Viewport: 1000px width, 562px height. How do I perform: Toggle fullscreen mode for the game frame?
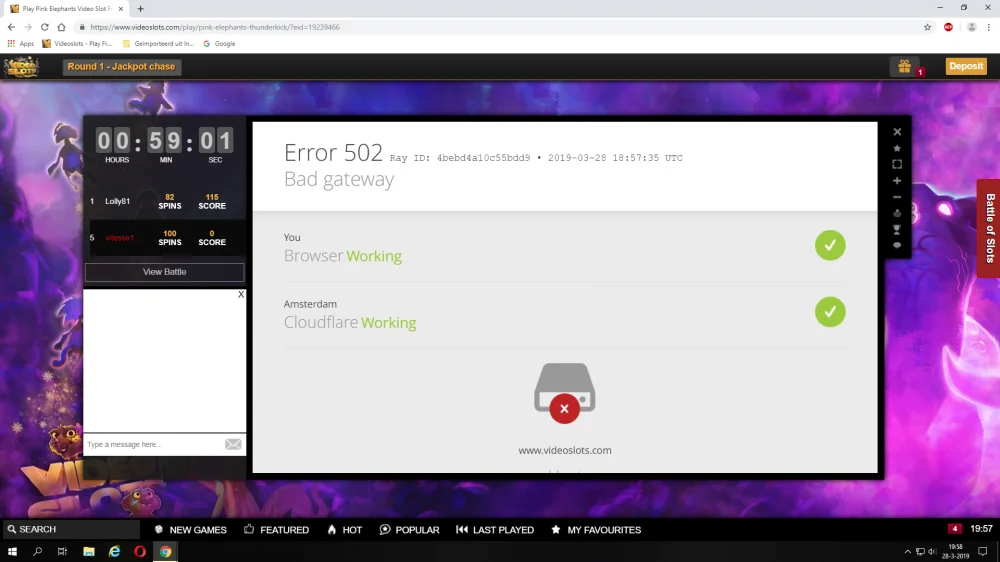coord(897,165)
